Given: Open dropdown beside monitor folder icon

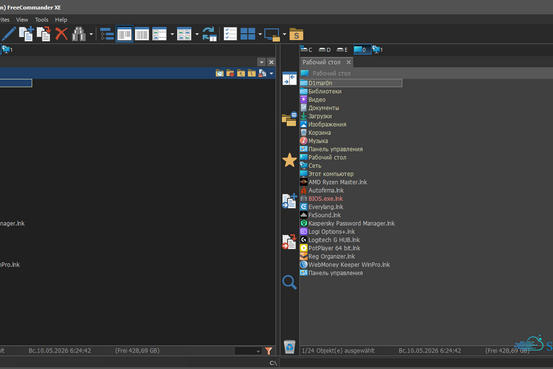Looking at the screenshot, I should (x=284, y=34).
